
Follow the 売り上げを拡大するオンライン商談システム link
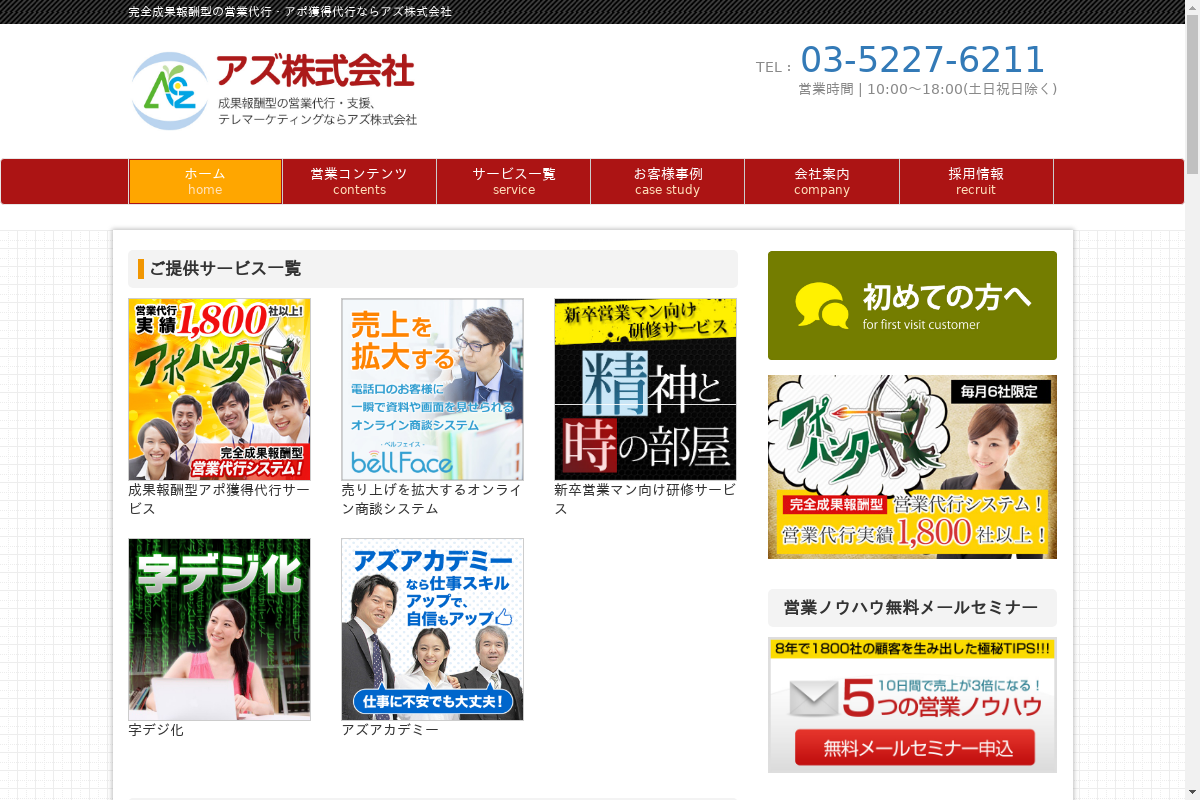tap(432, 499)
